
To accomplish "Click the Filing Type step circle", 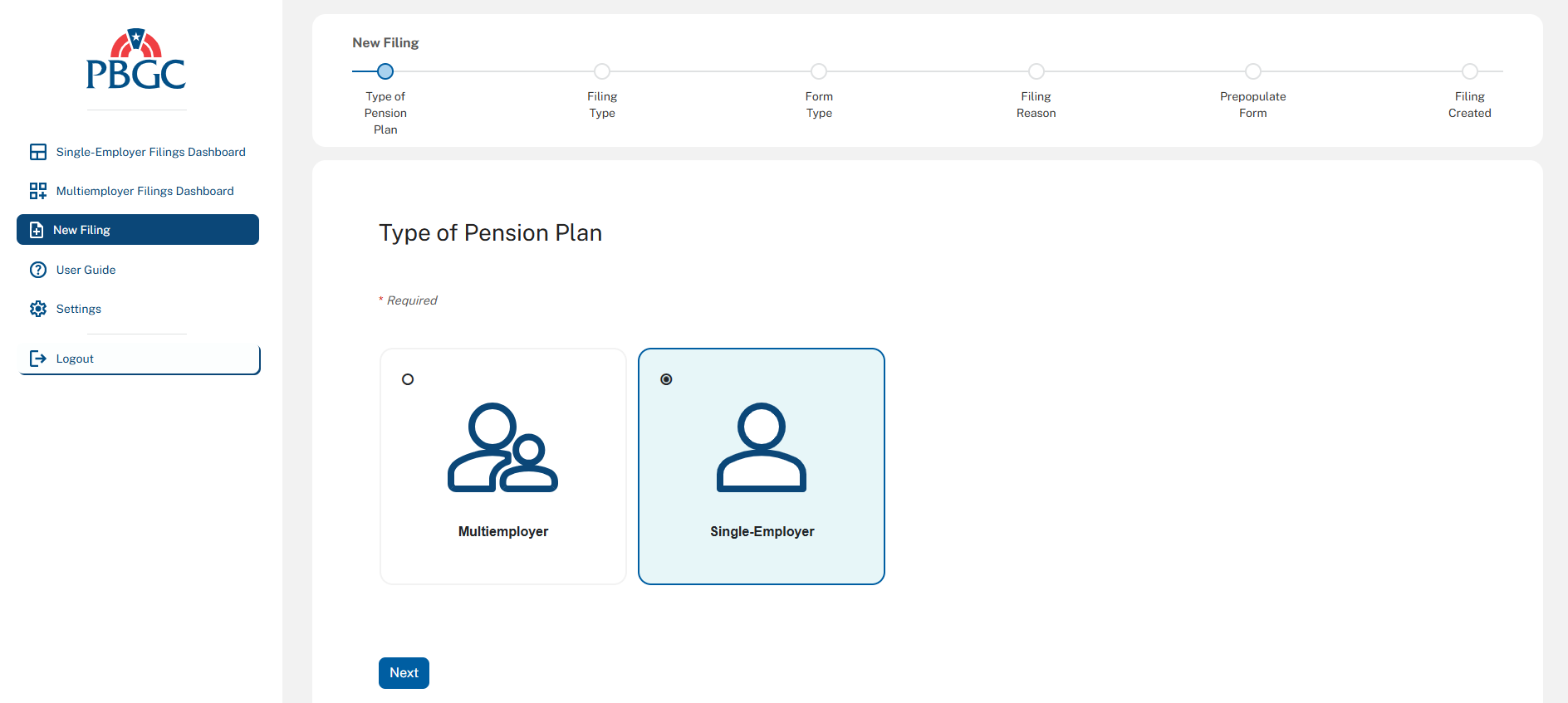I will (602, 71).
